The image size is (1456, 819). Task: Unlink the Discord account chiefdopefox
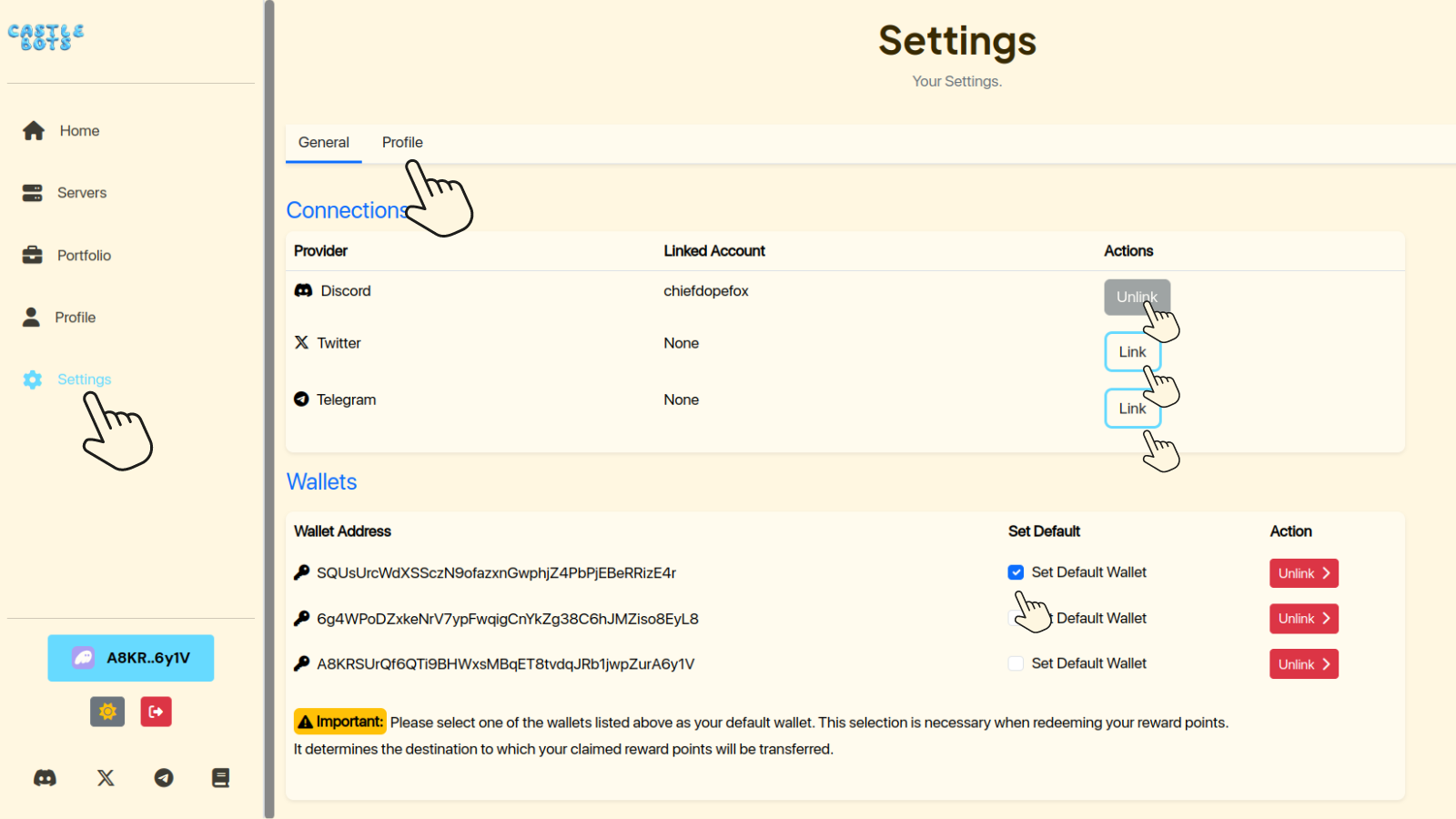1137,297
